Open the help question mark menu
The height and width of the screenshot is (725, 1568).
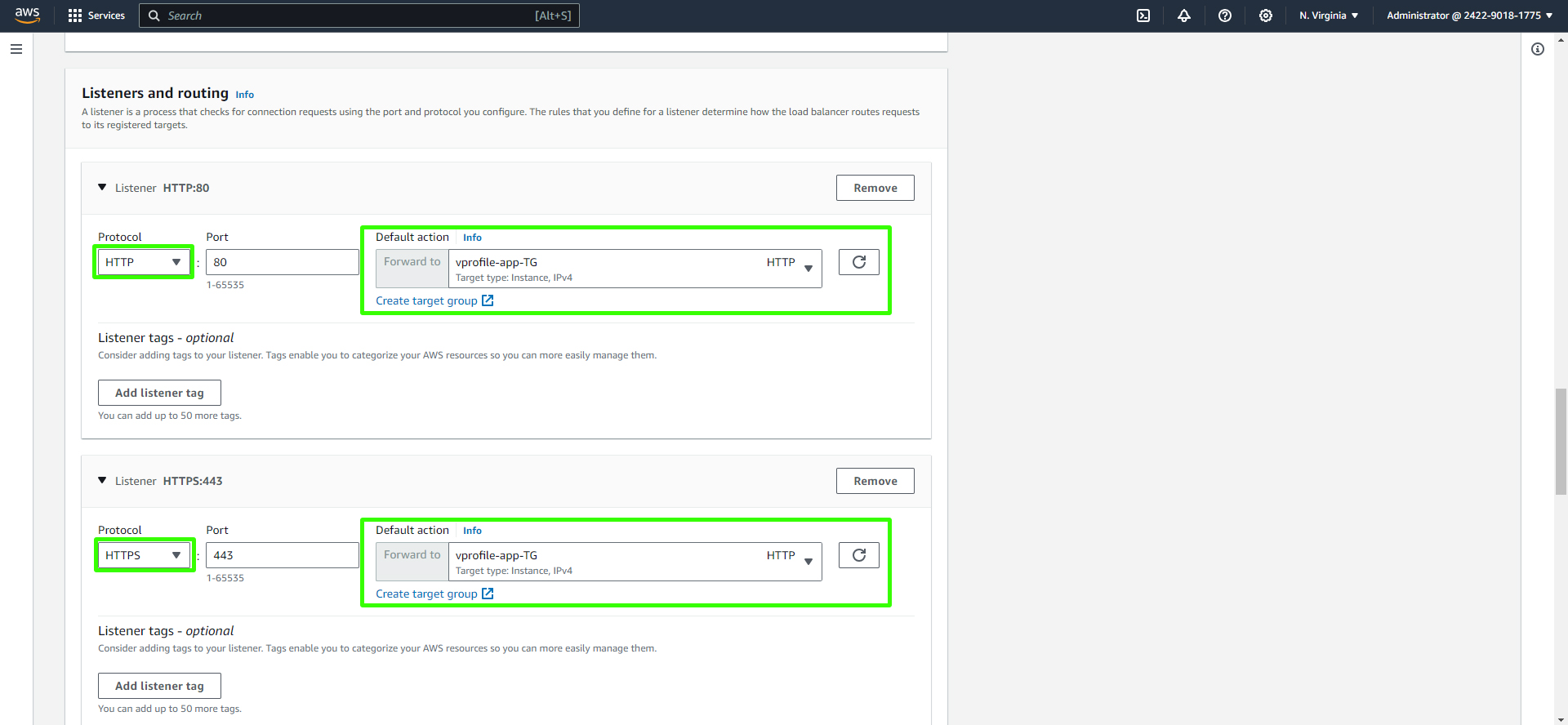point(1225,16)
